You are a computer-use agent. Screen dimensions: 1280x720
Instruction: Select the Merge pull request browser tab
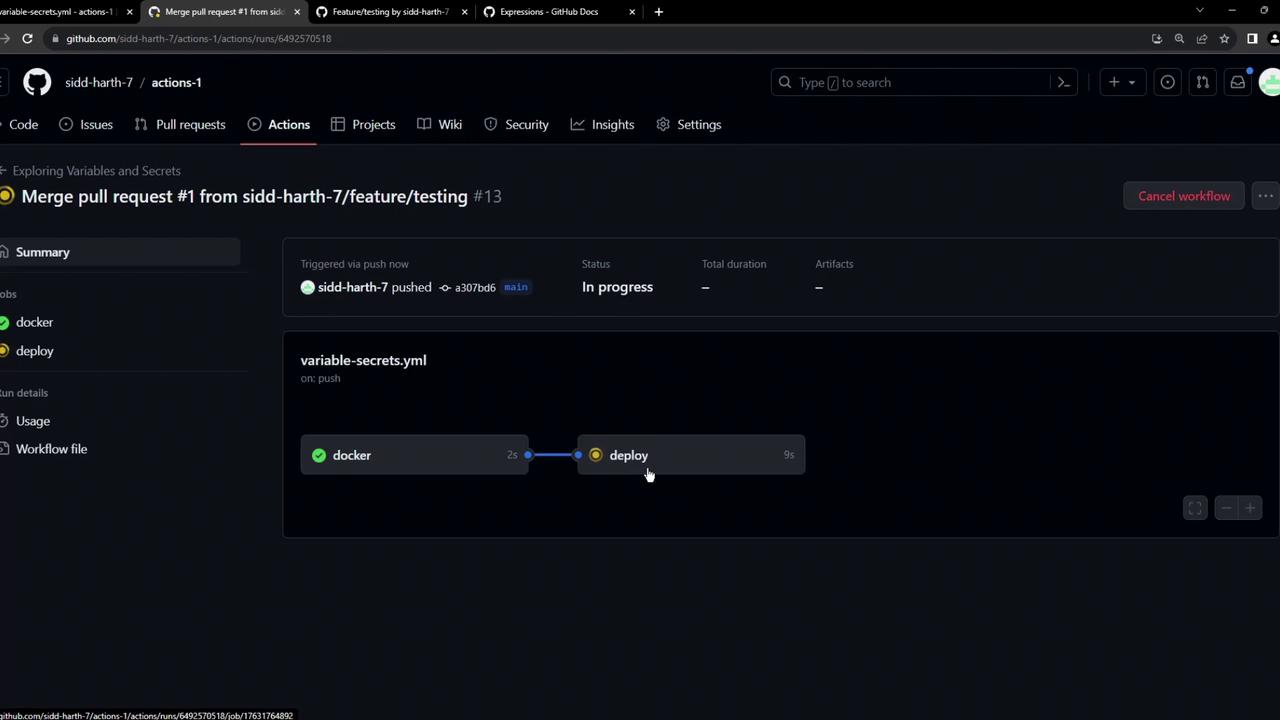point(224,12)
